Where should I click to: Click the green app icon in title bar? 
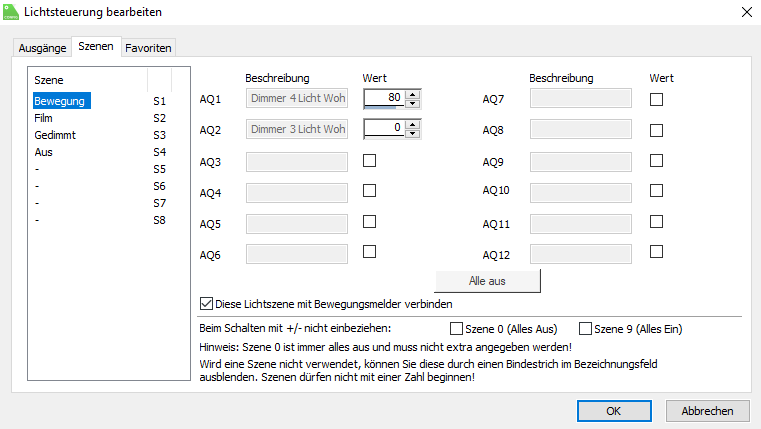[x=12, y=11]
